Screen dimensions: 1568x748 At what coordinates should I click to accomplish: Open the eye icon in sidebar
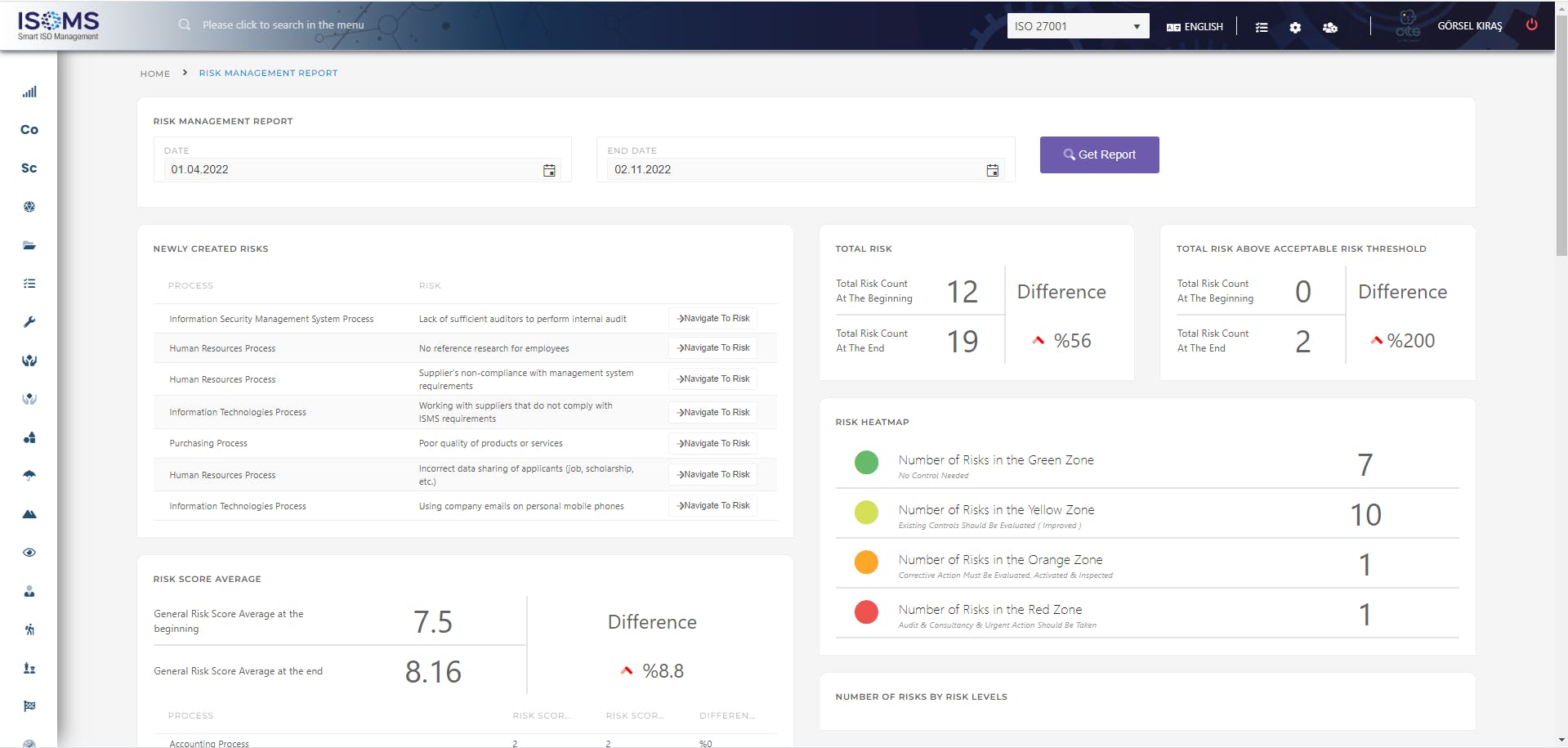tap(29, 553)
